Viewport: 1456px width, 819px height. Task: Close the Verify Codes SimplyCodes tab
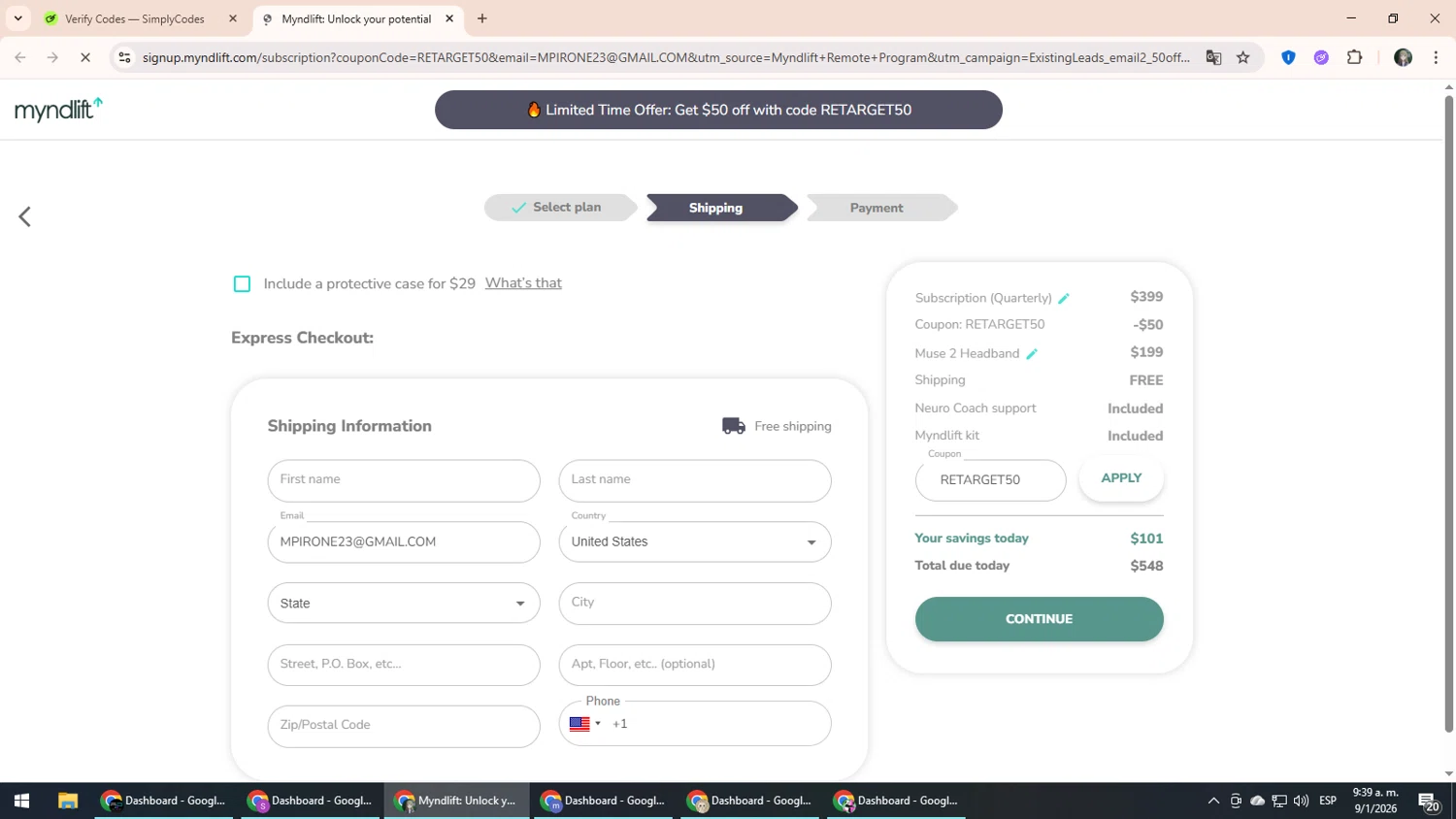pyautogui.click(x=233, y=18)
